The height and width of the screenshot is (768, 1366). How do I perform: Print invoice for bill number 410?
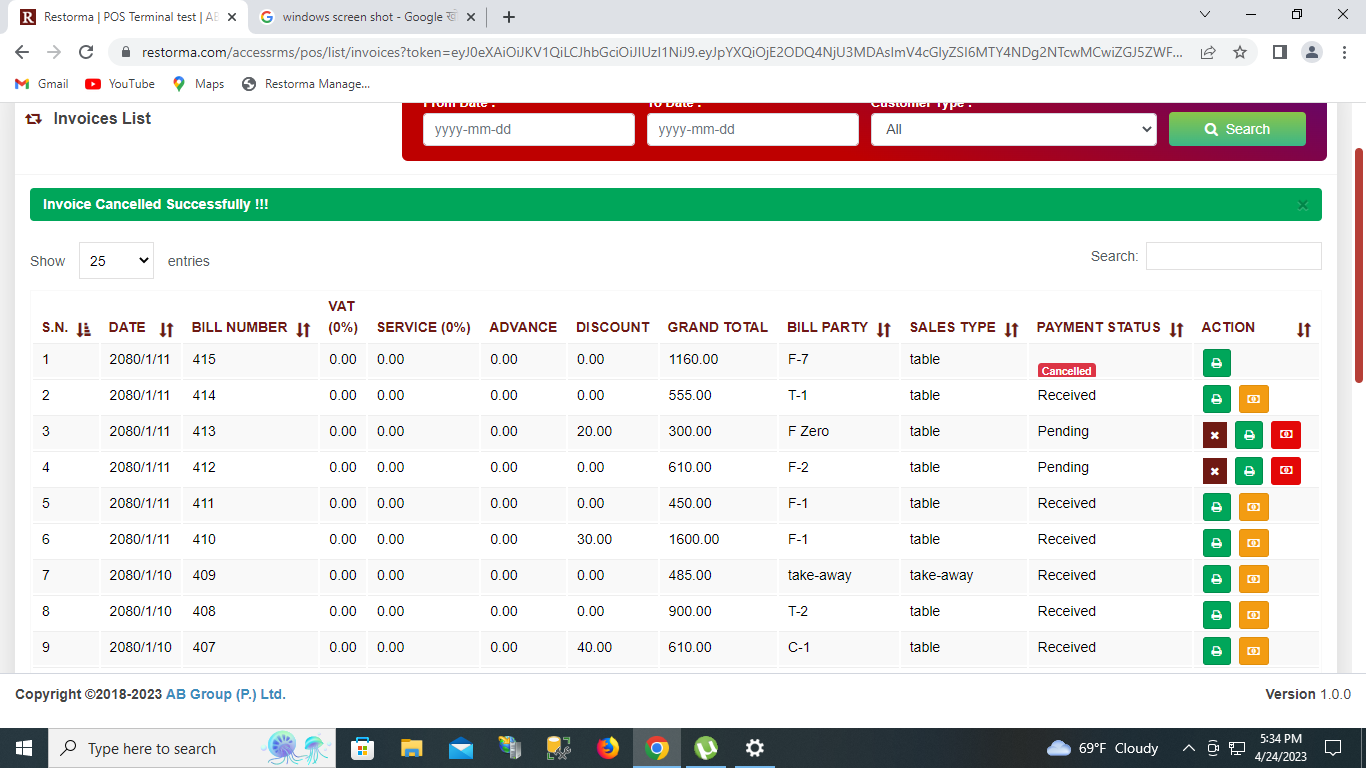1216,543
